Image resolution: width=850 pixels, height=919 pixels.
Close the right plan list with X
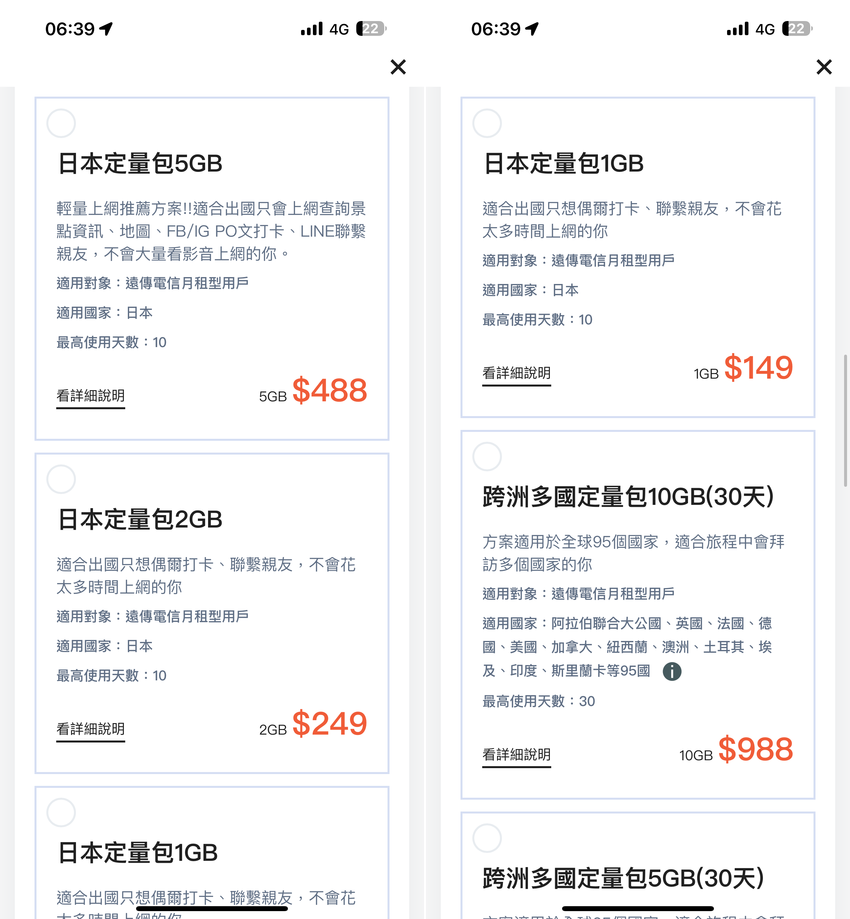(x=824, y=67)
